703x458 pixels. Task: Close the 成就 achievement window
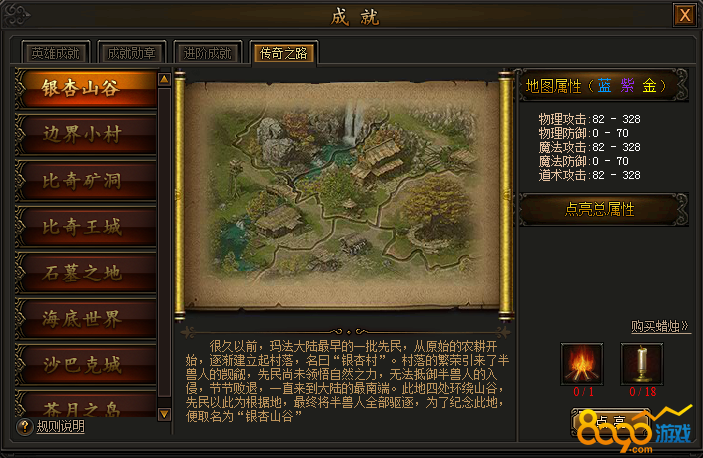[685, 16]
